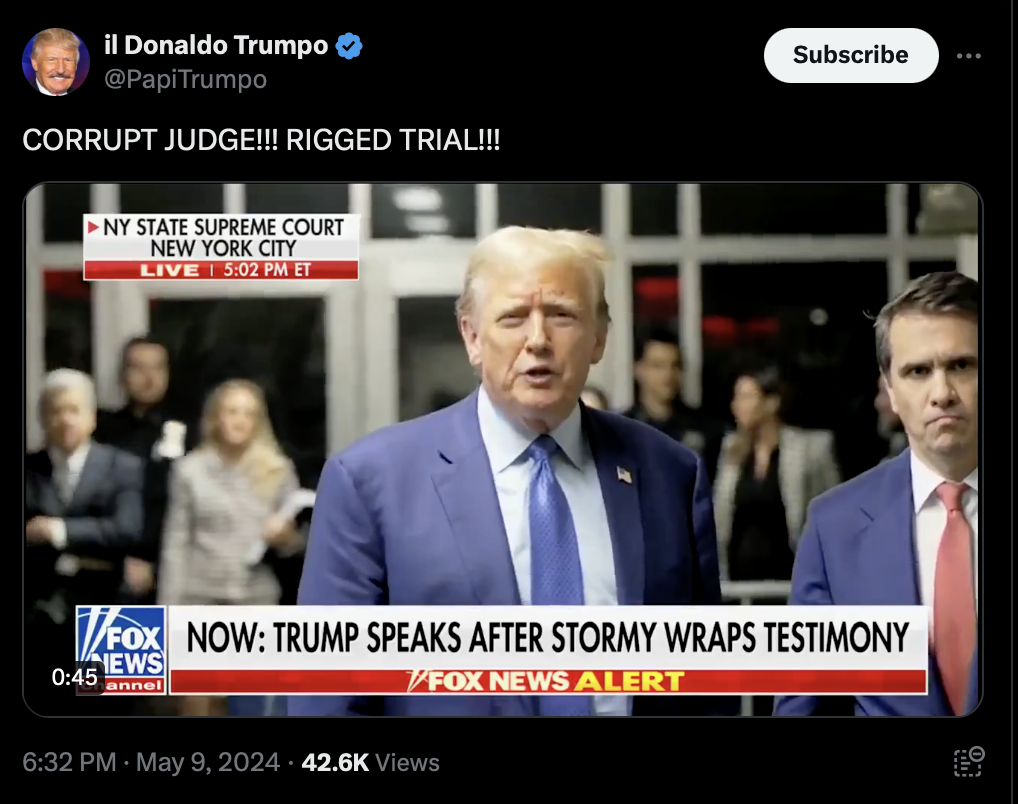Viewport: 1018px width, 804px height.
Task: Click the 6:32 PM timestamp
Action: click(69, 762)
